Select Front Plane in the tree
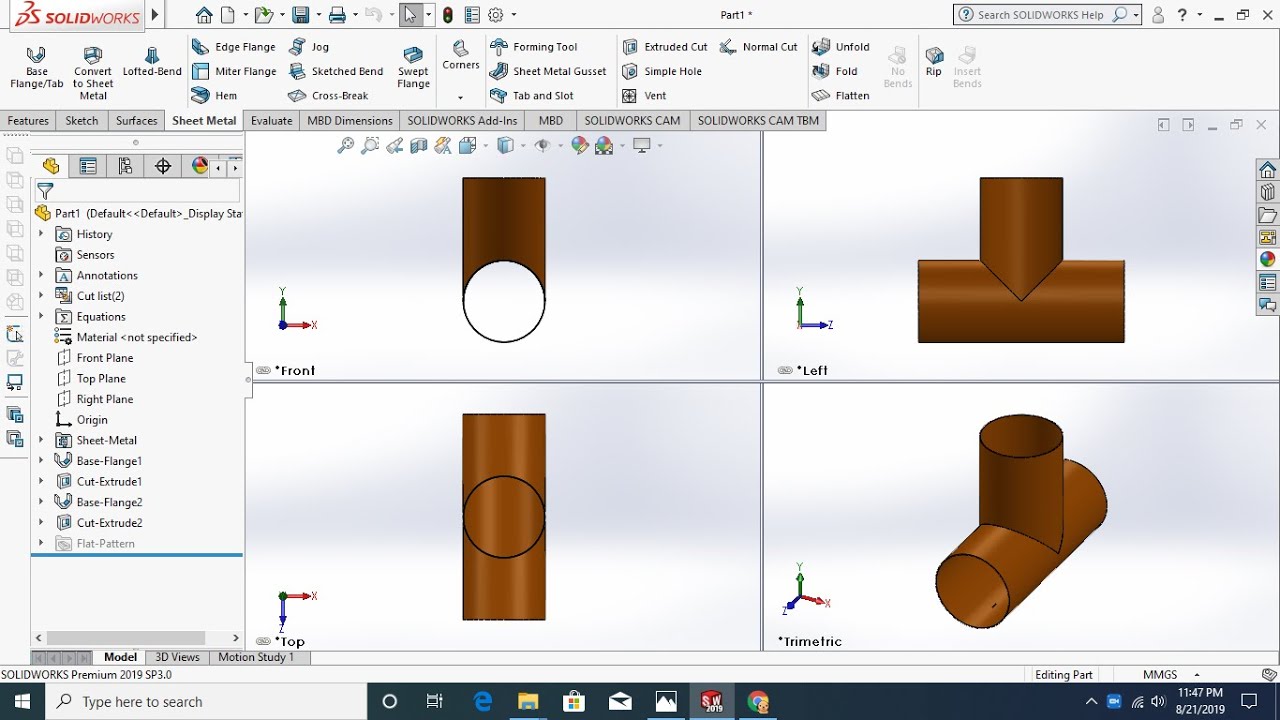This screenshot has height=720, width=1280. (x=95, y=358)
